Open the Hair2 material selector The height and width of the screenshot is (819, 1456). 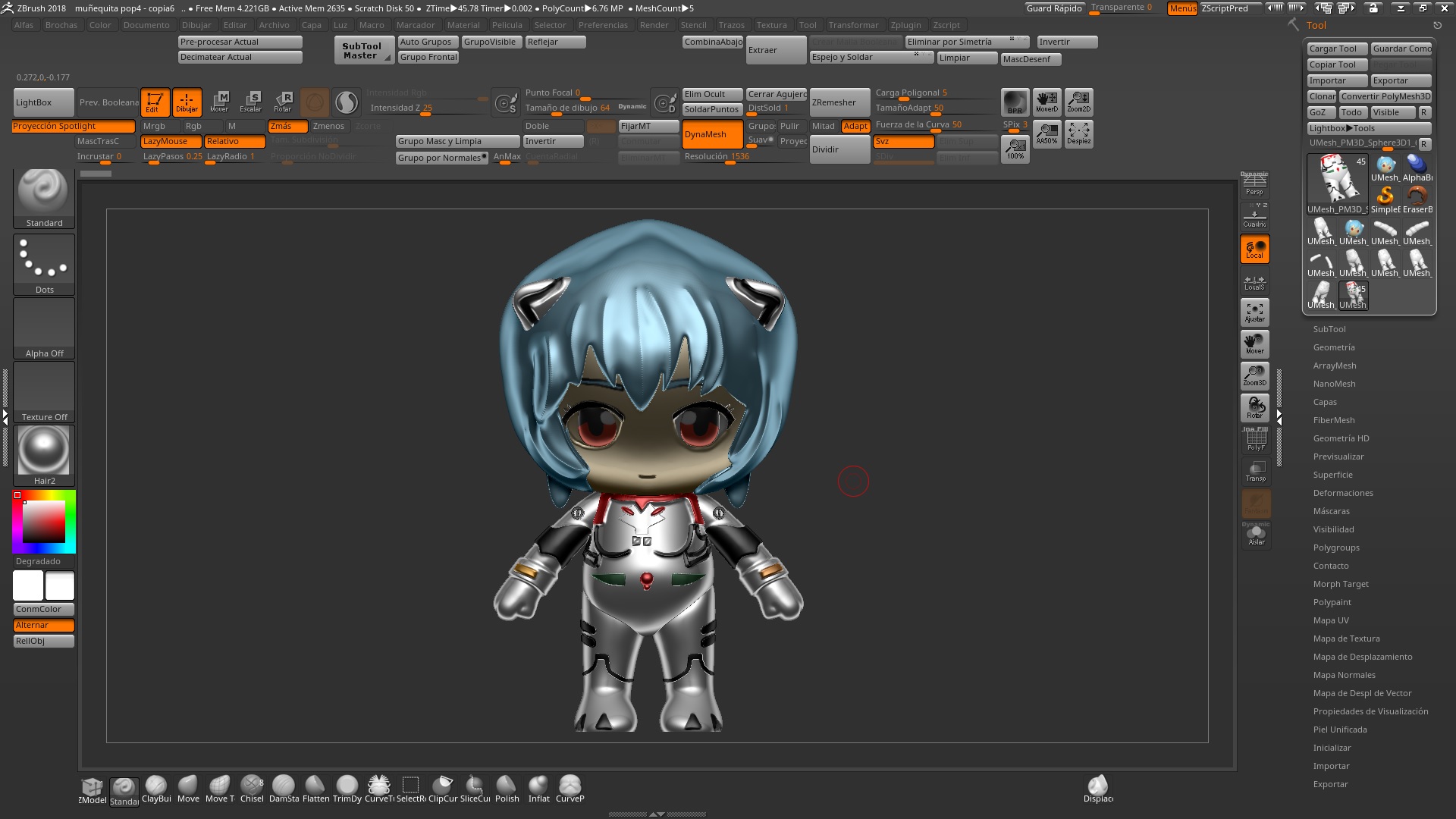pyautogui.click(x=44, y=455)
